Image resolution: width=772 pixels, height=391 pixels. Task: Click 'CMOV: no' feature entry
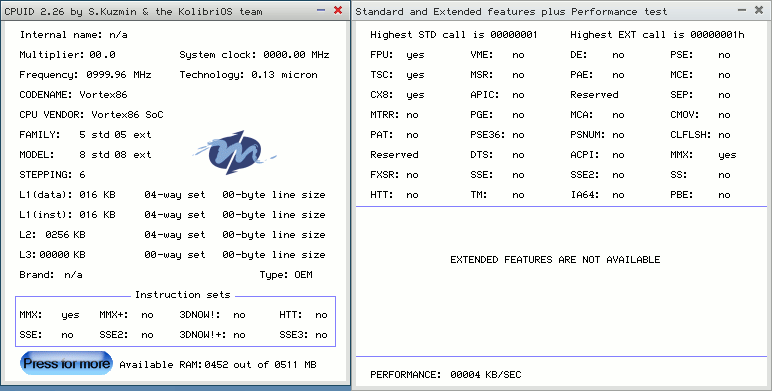click(700, 115)
